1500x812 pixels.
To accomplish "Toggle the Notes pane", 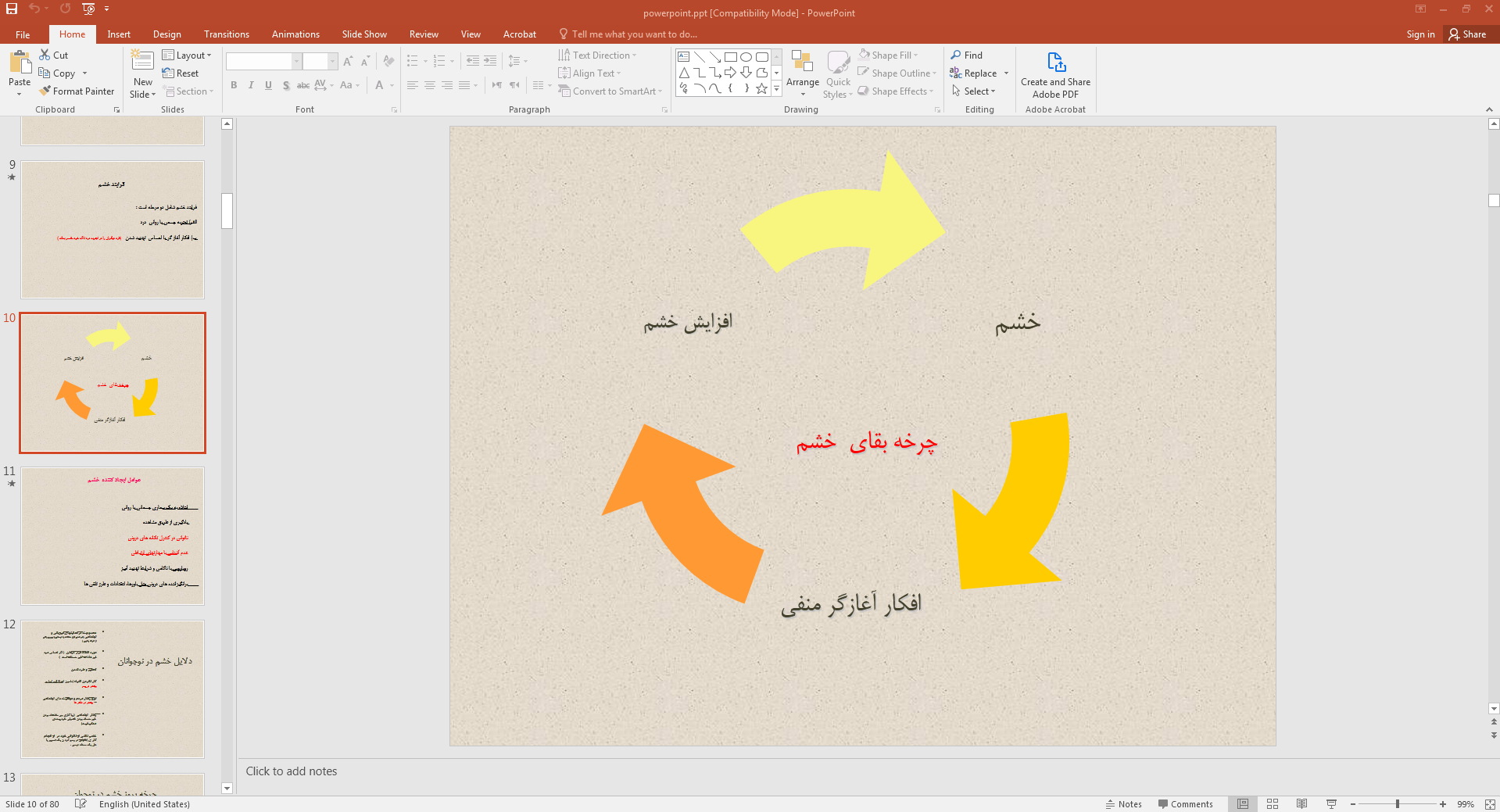I will 1124,804.
